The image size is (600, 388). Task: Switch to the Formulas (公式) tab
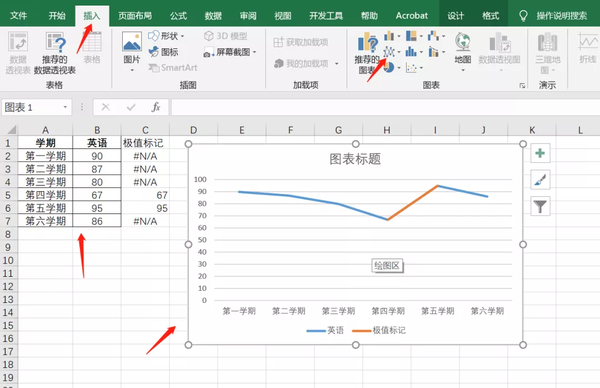click(178, 16)
